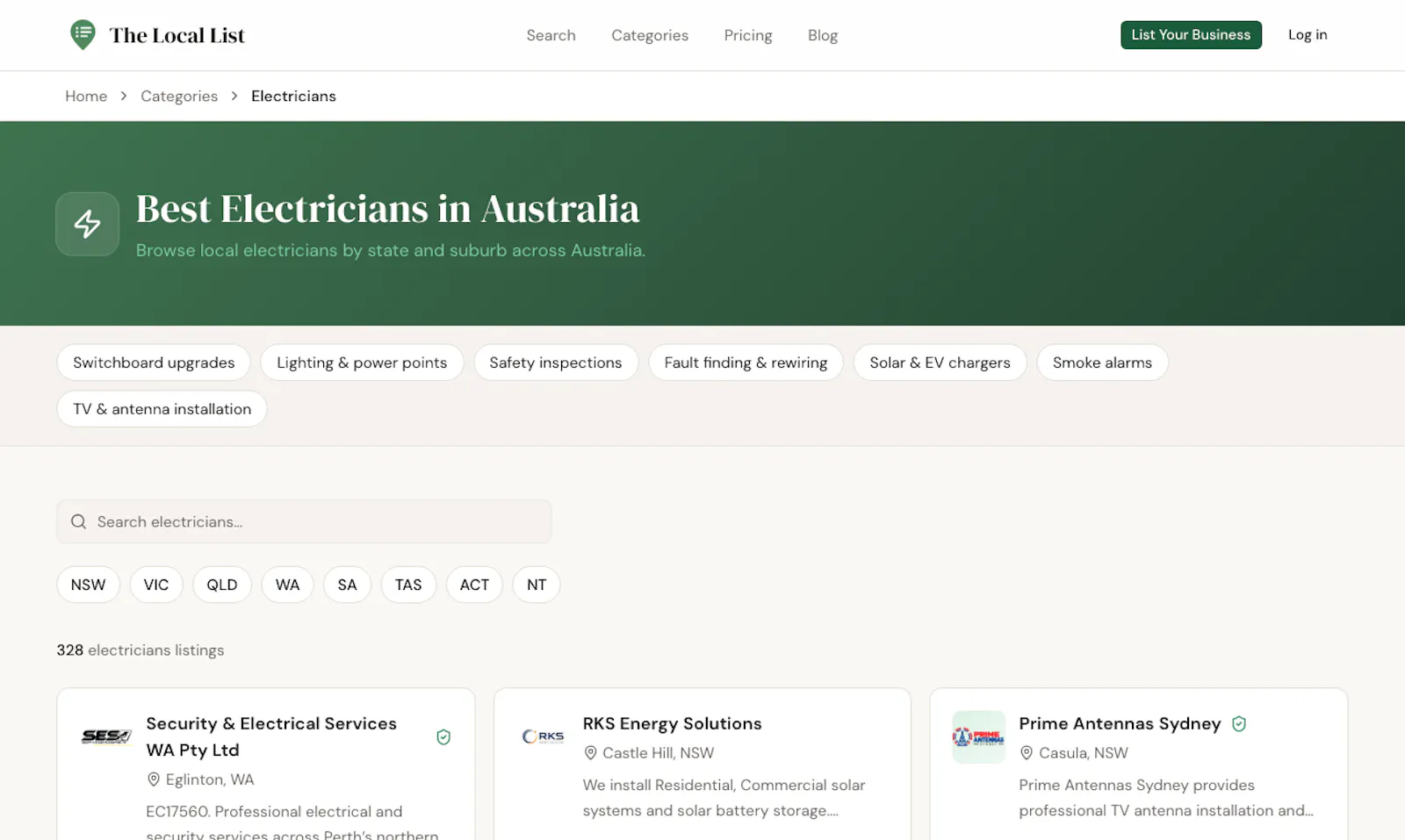Select the Smoke alarms chip
This screenshot has height=840, width=1405.
pos(1102,363)
